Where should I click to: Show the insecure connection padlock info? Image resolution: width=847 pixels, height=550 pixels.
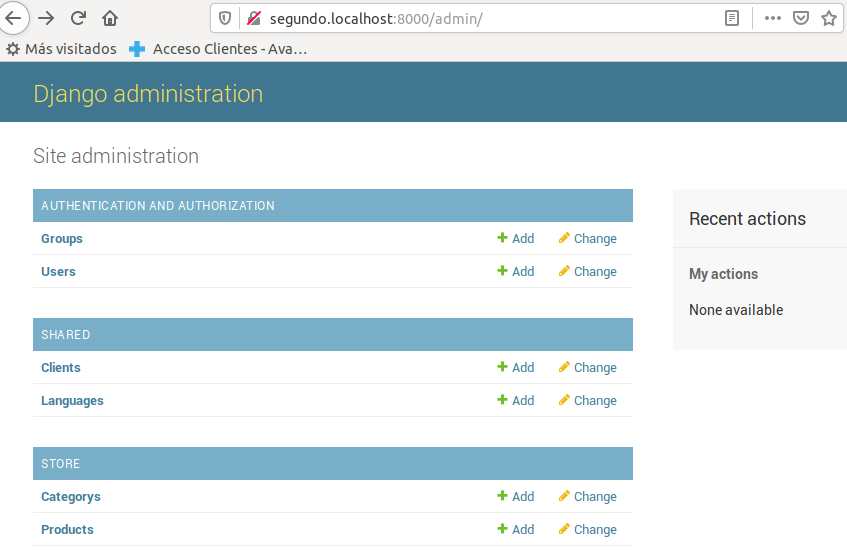254,18
